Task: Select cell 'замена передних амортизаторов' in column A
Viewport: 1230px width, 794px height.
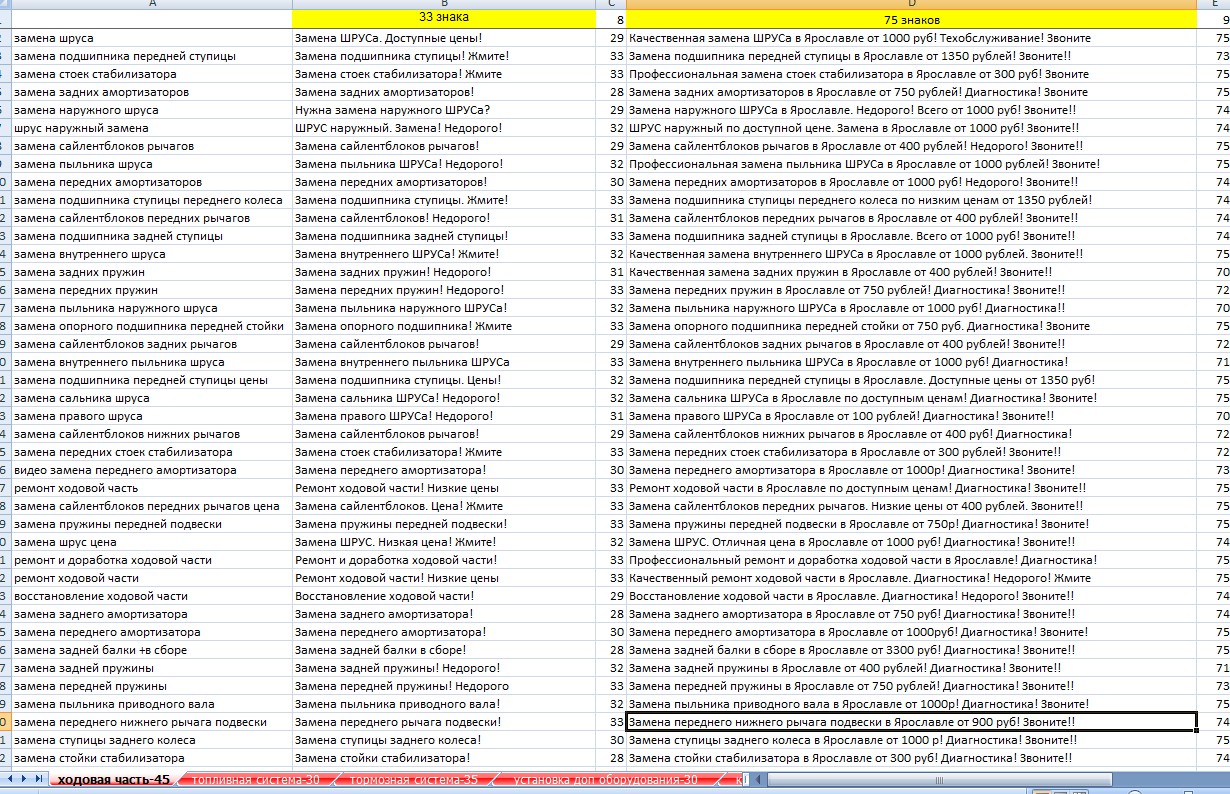Action: click(x=152, y=182)
